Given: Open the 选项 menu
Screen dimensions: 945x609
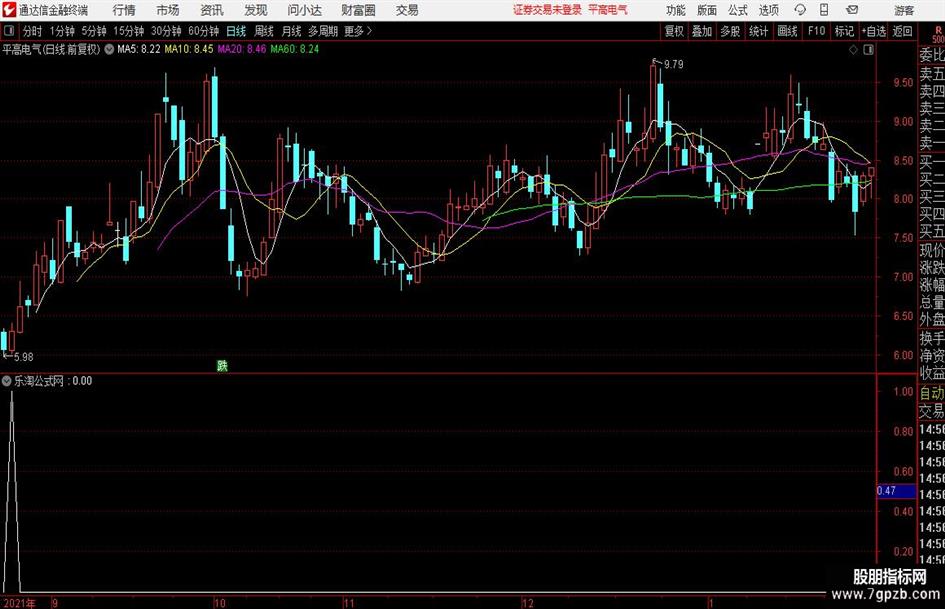Looking at the screenshot, I should [768, 10].
